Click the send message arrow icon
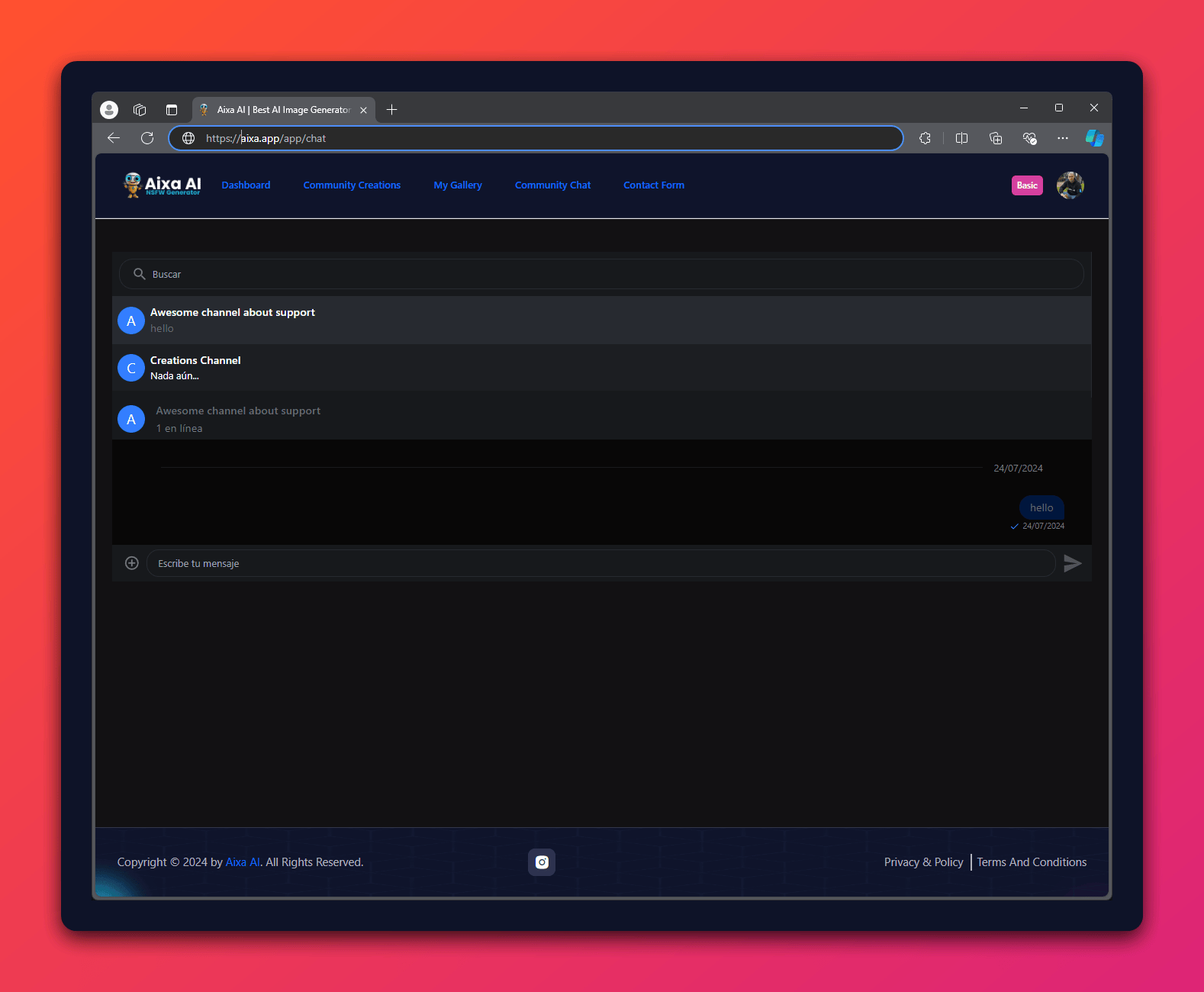 pos(1072,563)
